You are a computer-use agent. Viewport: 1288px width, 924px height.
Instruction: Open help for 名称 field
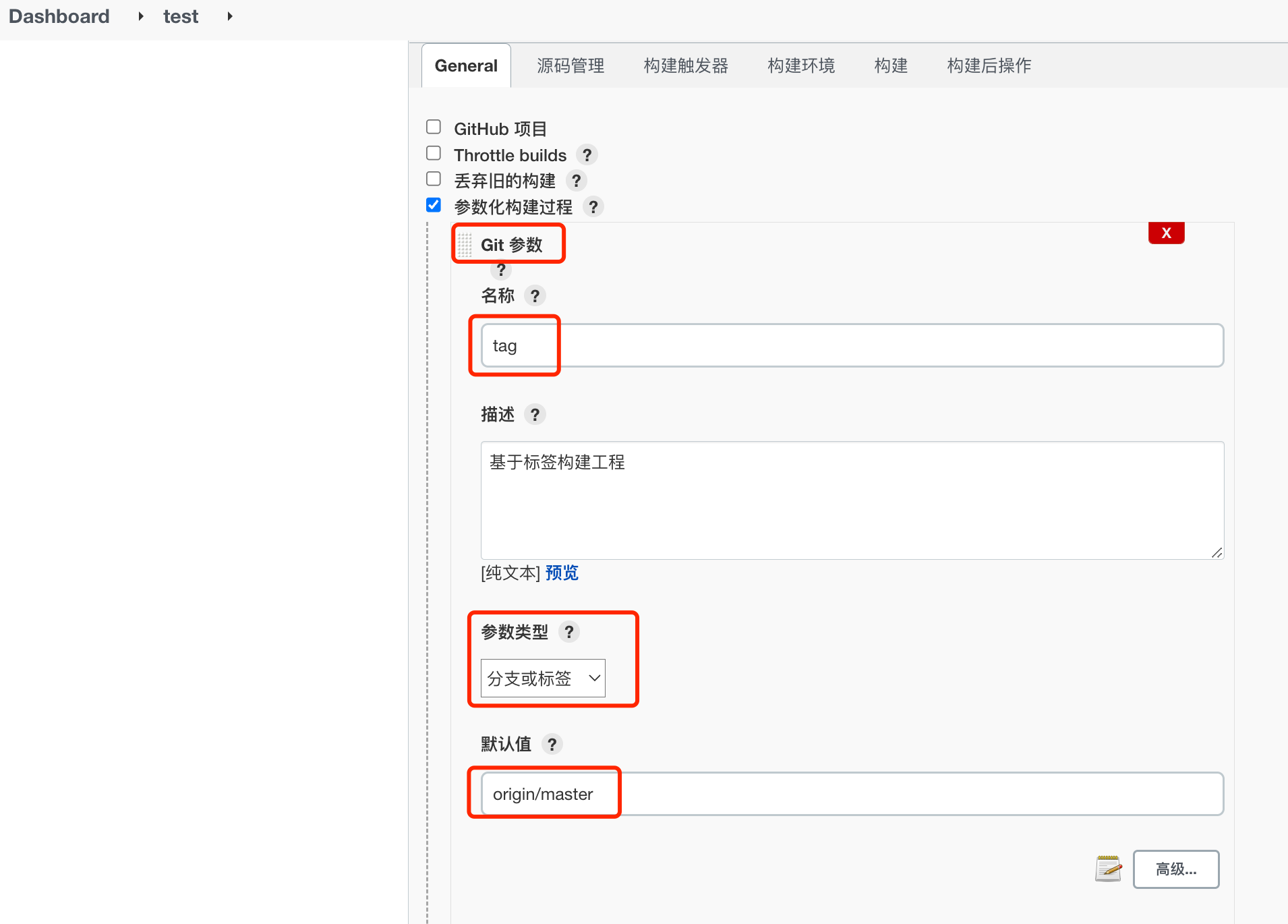point(535,296)
